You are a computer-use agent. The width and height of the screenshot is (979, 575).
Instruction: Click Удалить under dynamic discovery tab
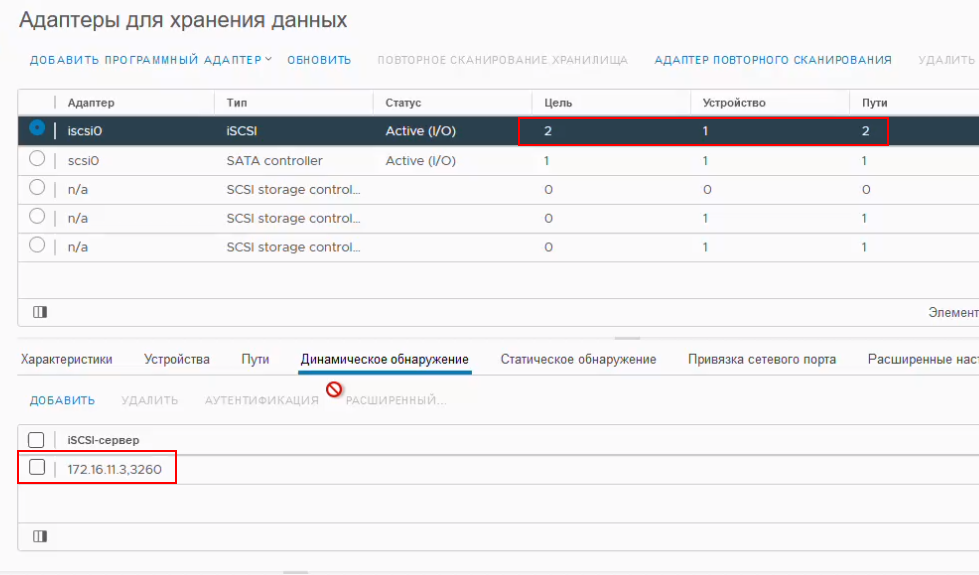tap(150, 400)
